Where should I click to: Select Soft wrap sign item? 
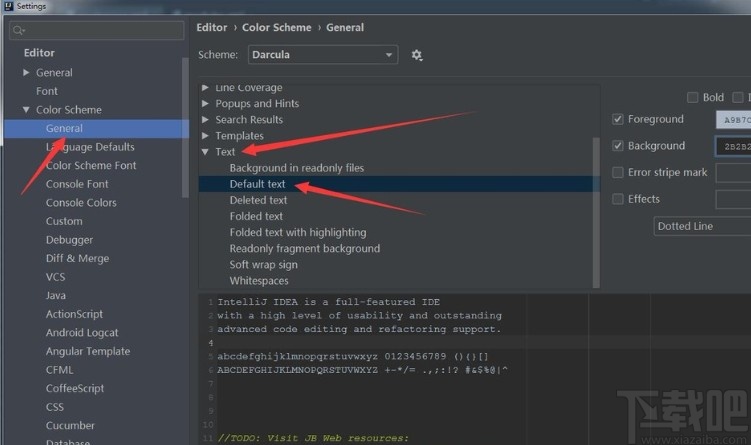point(263,265)
